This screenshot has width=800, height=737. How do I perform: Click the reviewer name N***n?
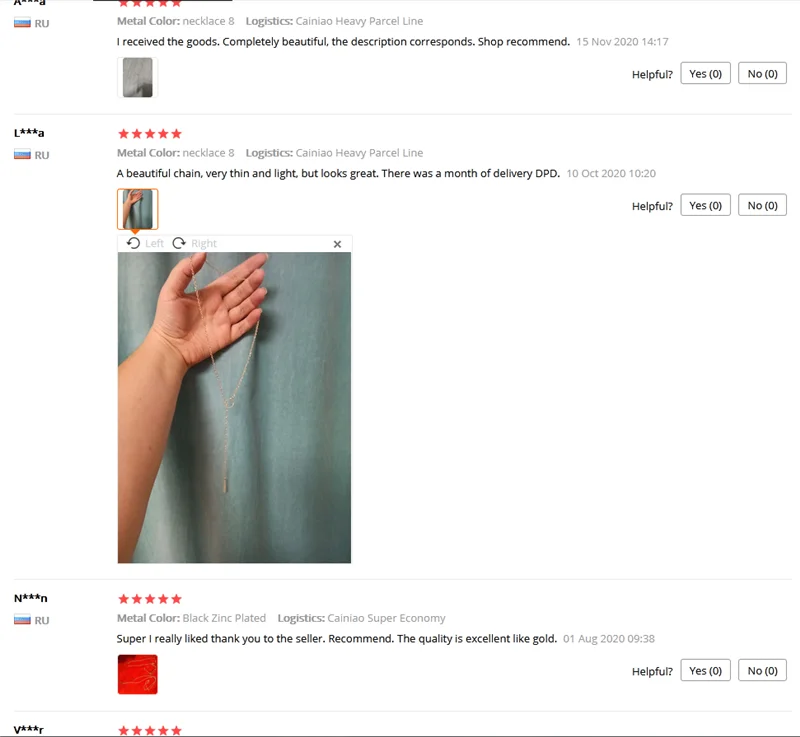31,598
